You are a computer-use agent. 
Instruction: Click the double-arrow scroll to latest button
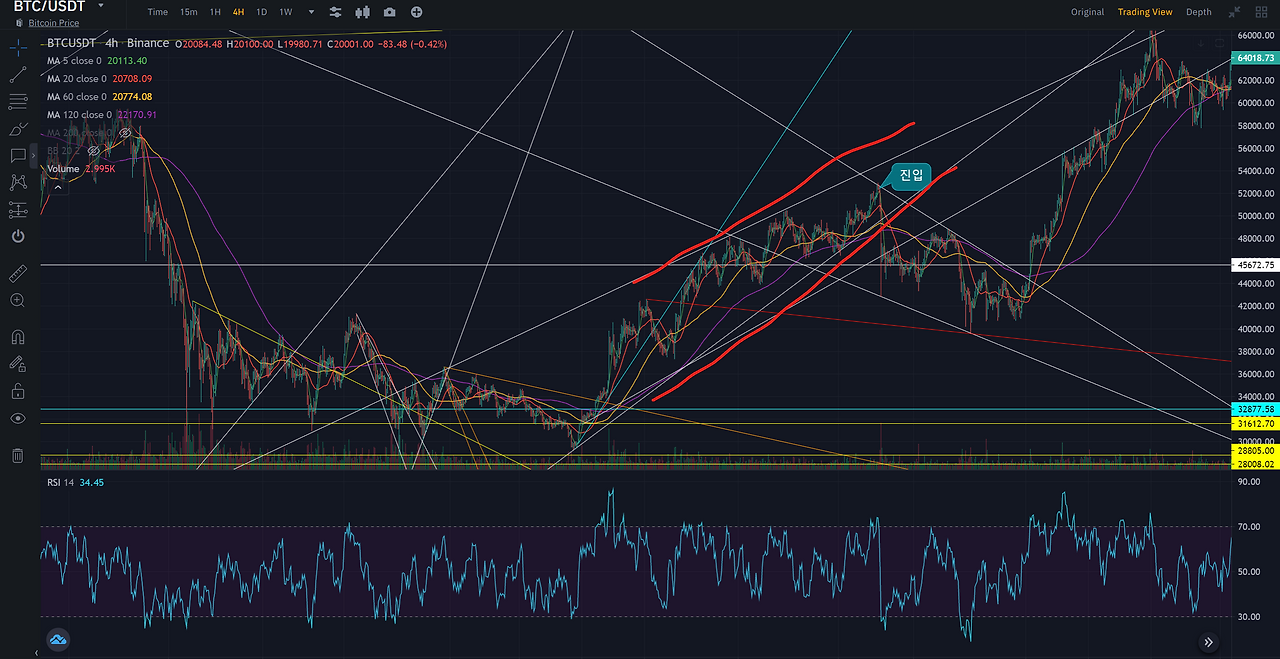pos(1208,642)
